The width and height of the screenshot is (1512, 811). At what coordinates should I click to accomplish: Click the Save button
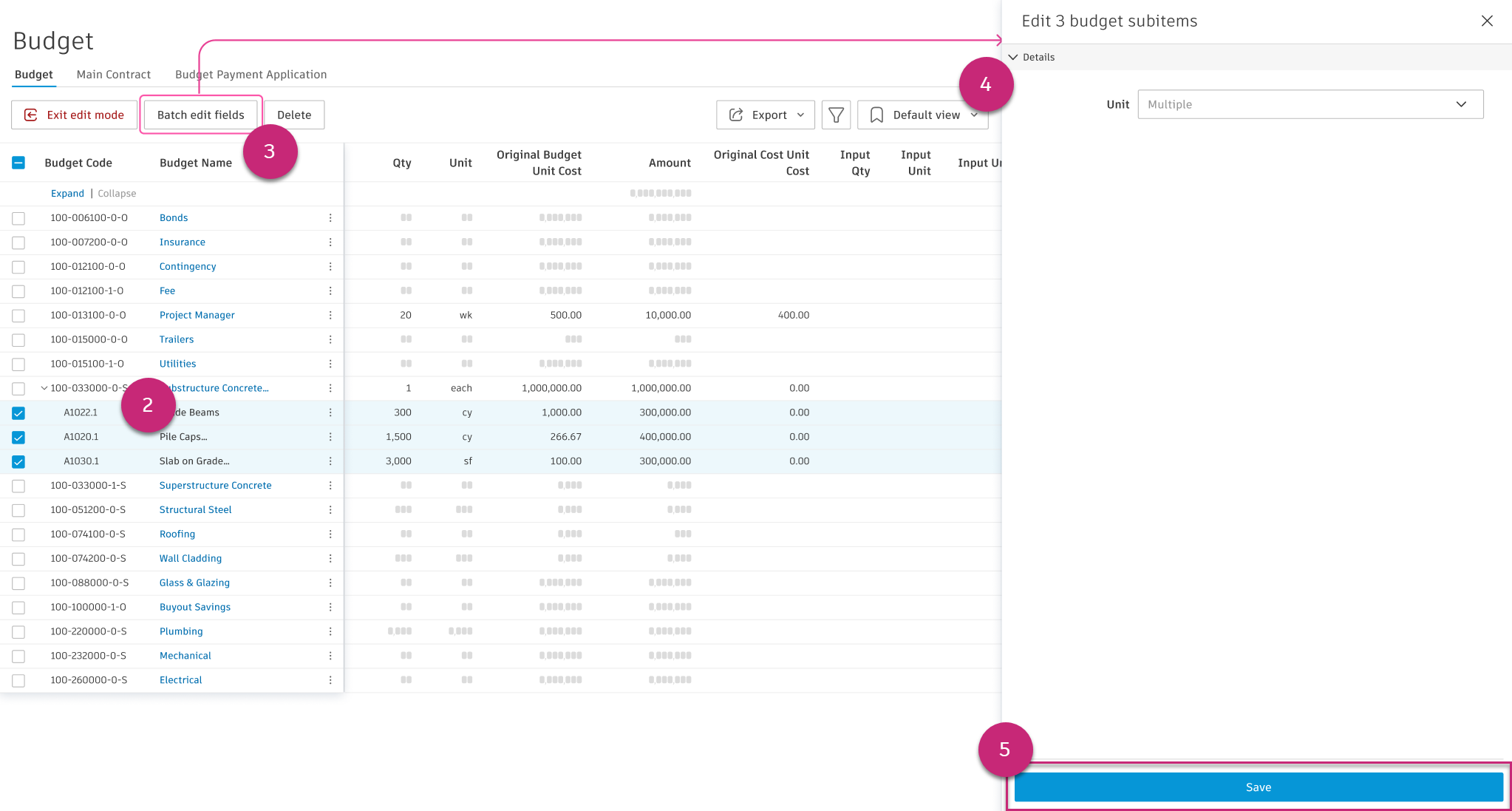click(x=1258, y=787)
